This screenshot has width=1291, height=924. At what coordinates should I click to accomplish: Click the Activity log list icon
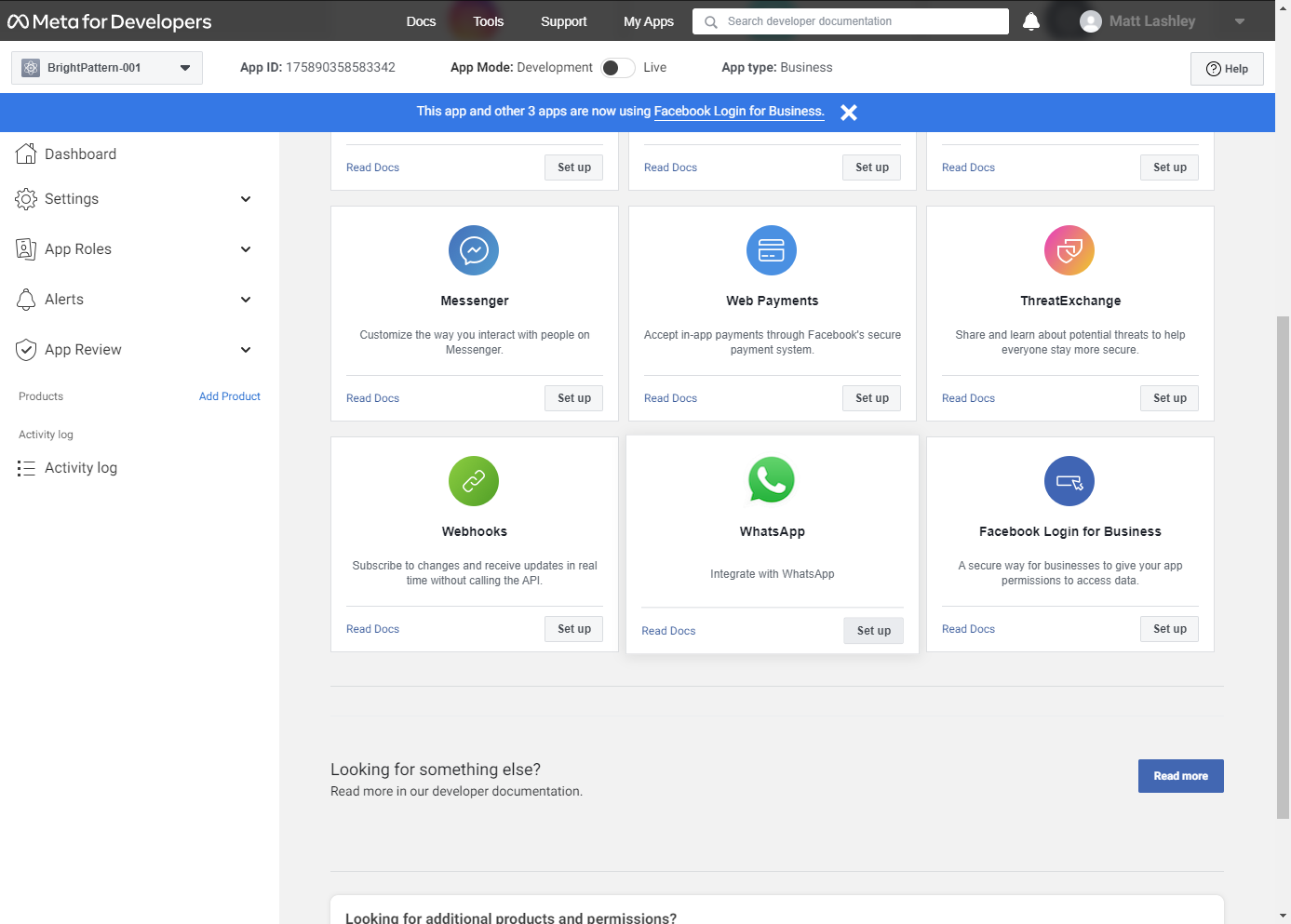click(26, 468)
